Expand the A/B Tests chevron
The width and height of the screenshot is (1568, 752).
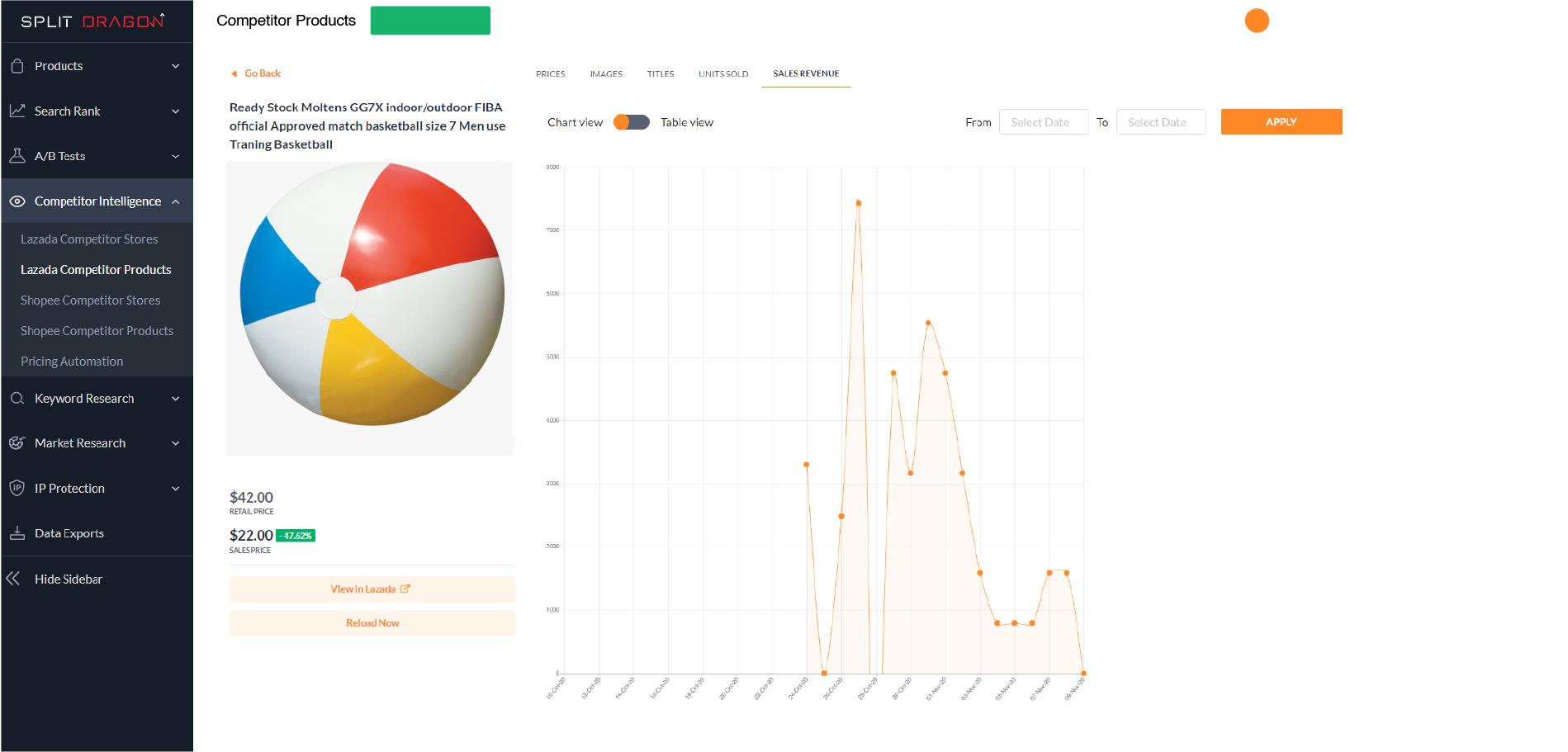(x=176, y=156)
